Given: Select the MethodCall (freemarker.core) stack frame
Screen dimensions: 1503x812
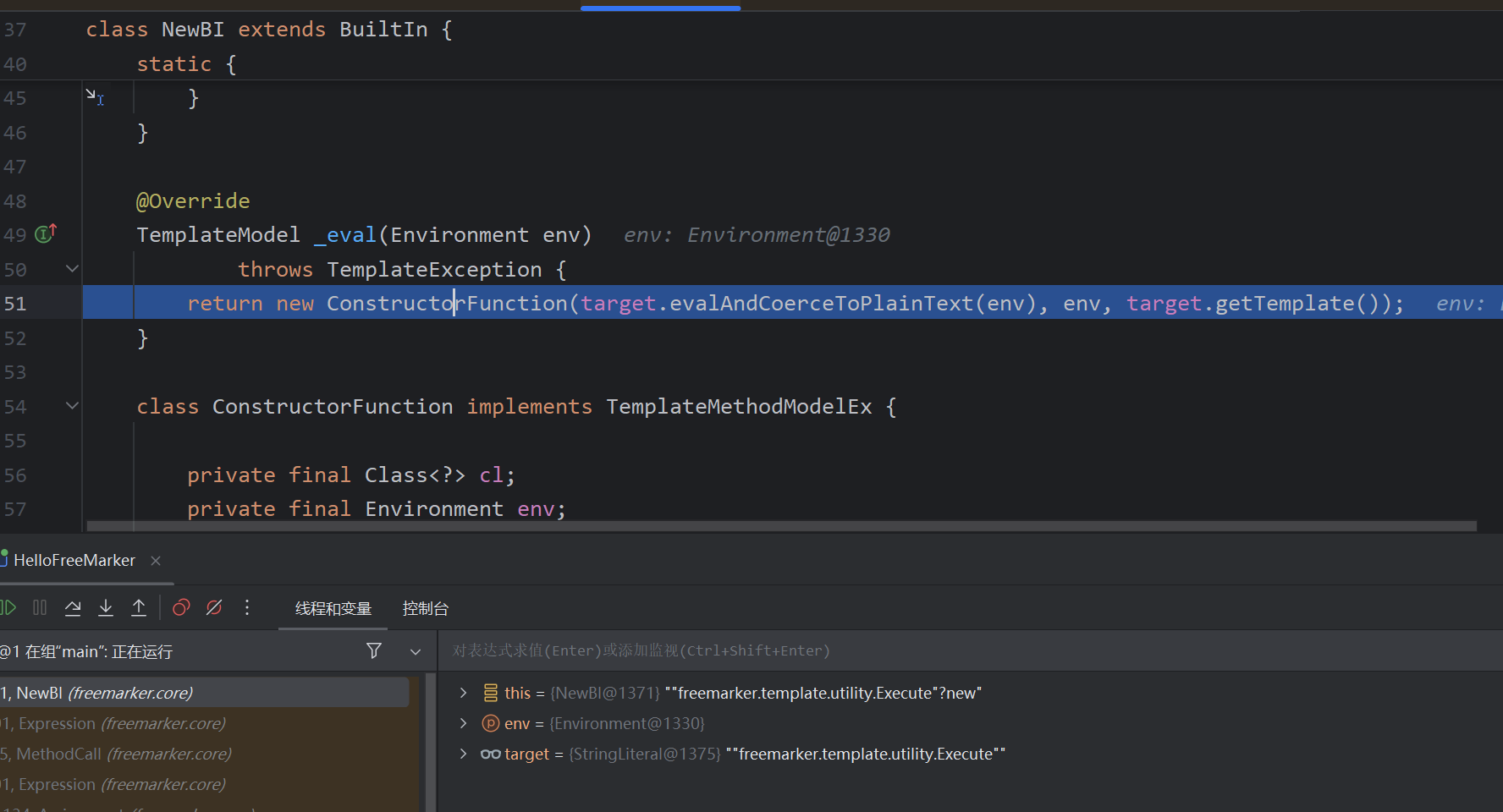Looking at the screenshot, I should [x=204, y=754].
